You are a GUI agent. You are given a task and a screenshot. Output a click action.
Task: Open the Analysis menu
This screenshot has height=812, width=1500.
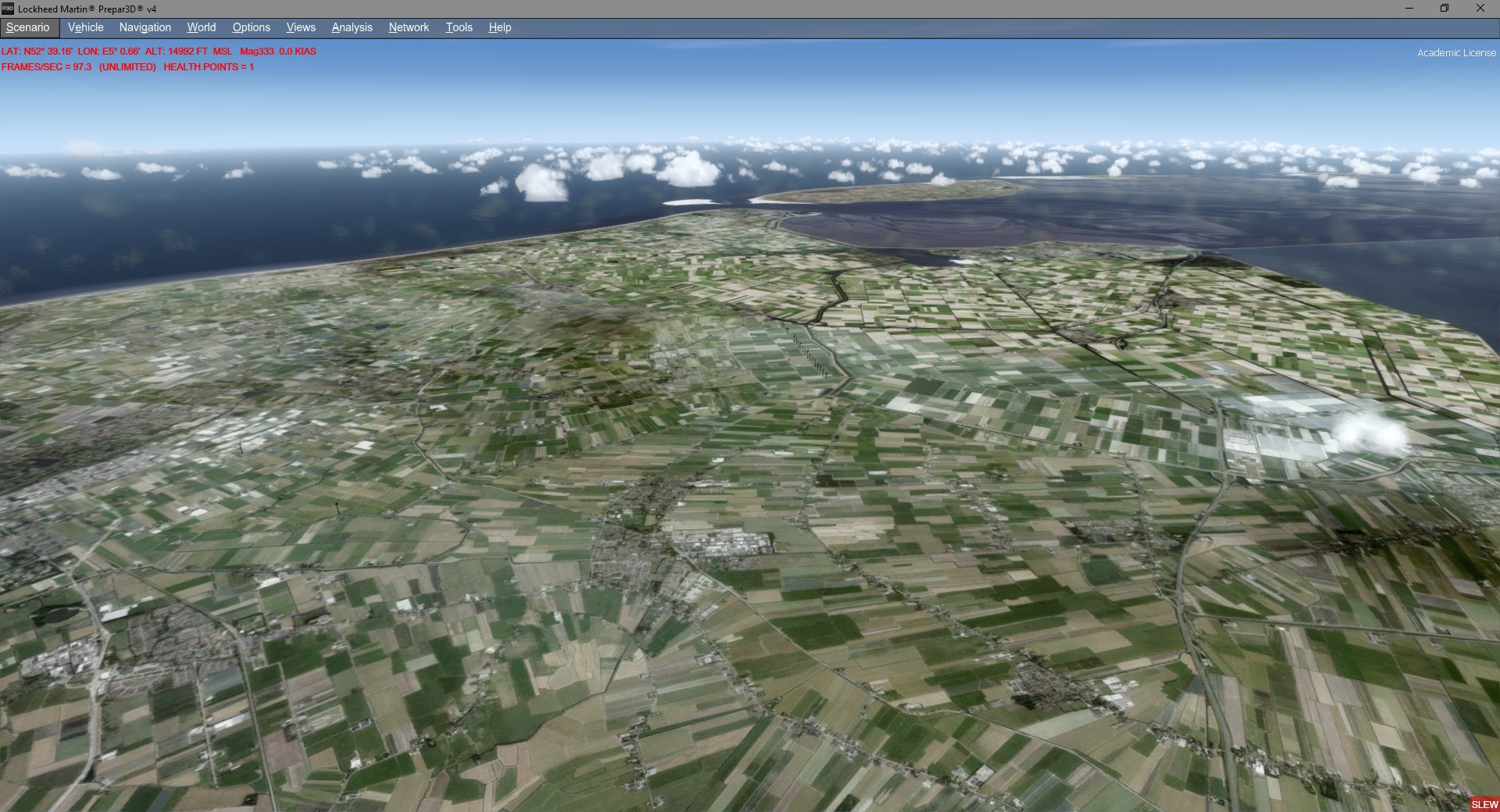click(x=352, y=27)
